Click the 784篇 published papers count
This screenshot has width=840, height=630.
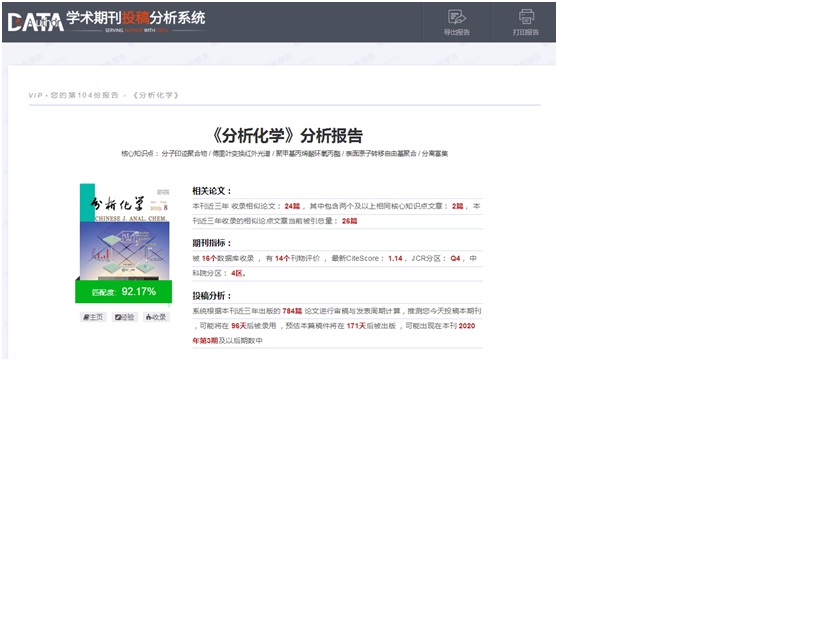click(x=292, y=311)
